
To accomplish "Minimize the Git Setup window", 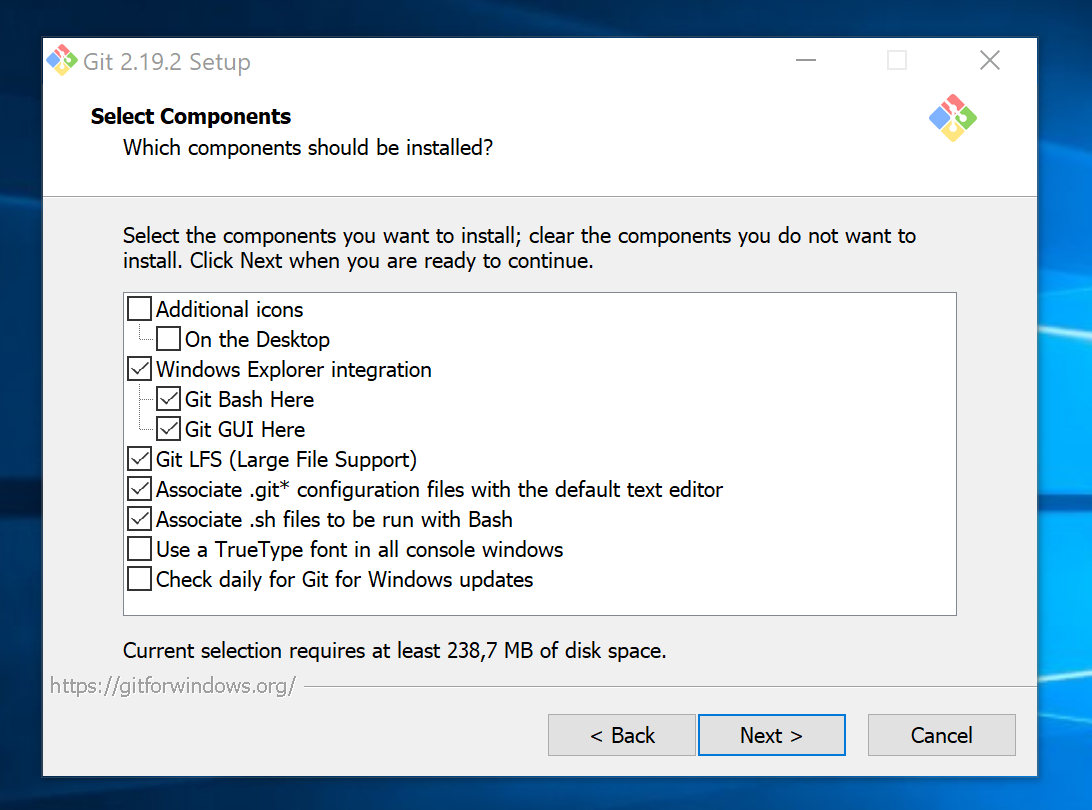I will coord(806,61).
